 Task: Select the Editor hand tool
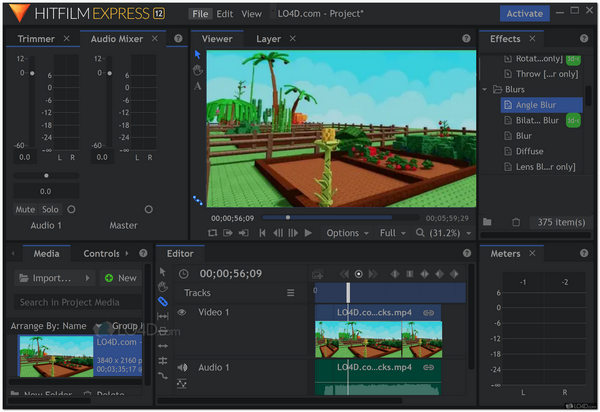[163, 287]
